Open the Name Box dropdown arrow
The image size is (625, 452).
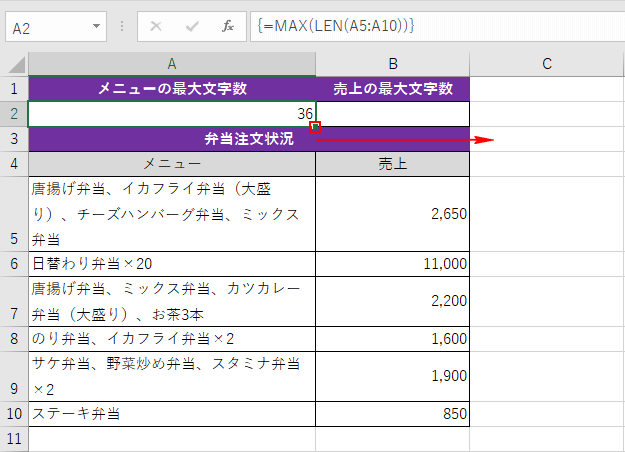pos(96,26)
